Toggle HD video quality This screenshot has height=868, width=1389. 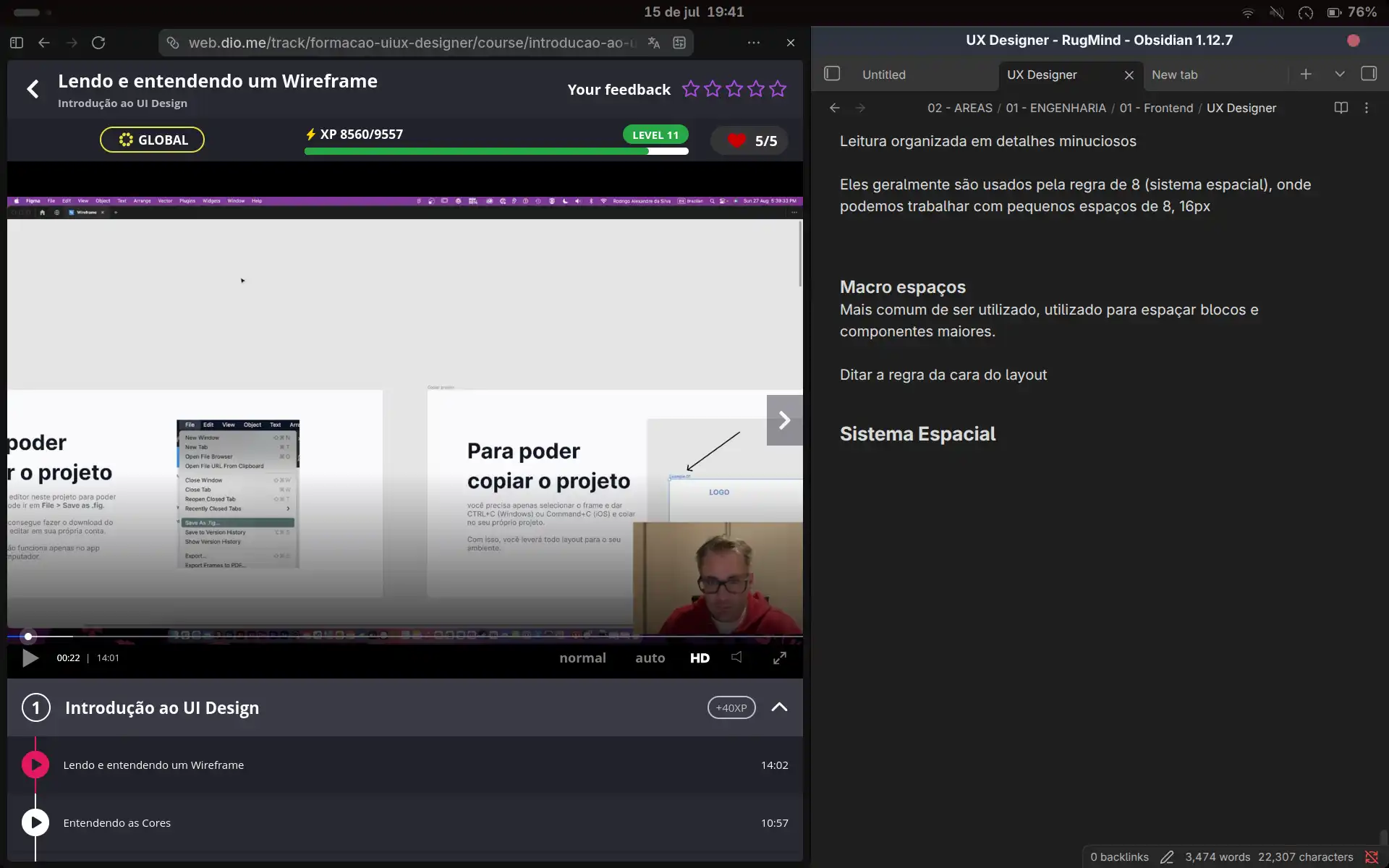[x=700, y=658]
